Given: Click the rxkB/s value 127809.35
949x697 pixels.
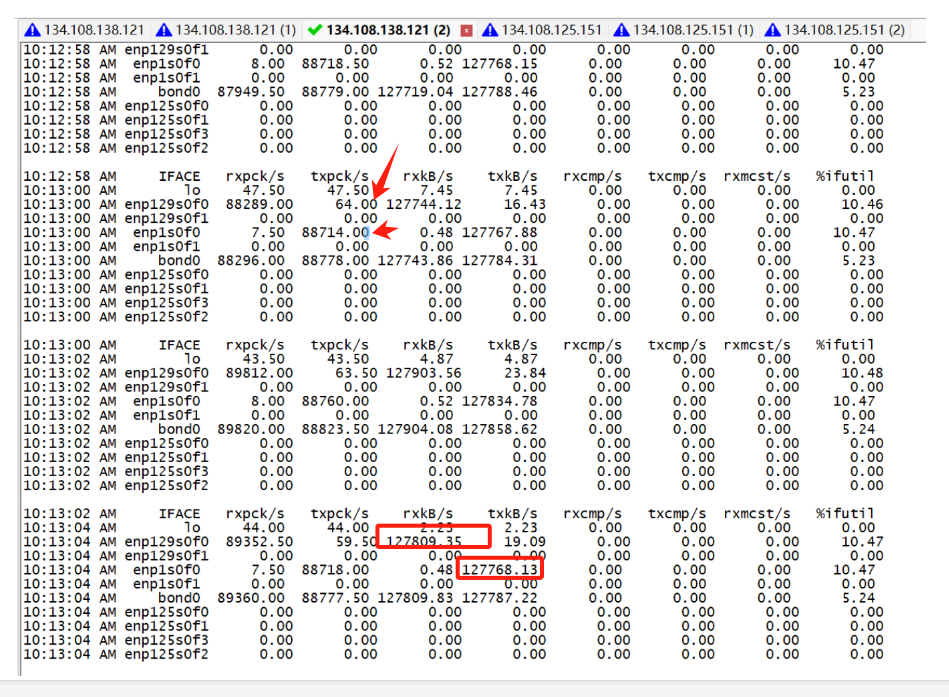Looking at the screenshot, I should [x=424, y=542].
